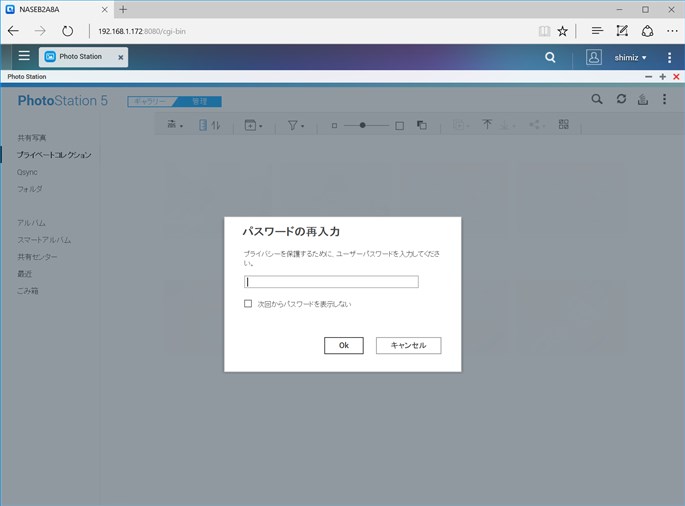Open the Photo Station vertical dots menu
This screenshot has height=506, width=685.
pos(664,99)
